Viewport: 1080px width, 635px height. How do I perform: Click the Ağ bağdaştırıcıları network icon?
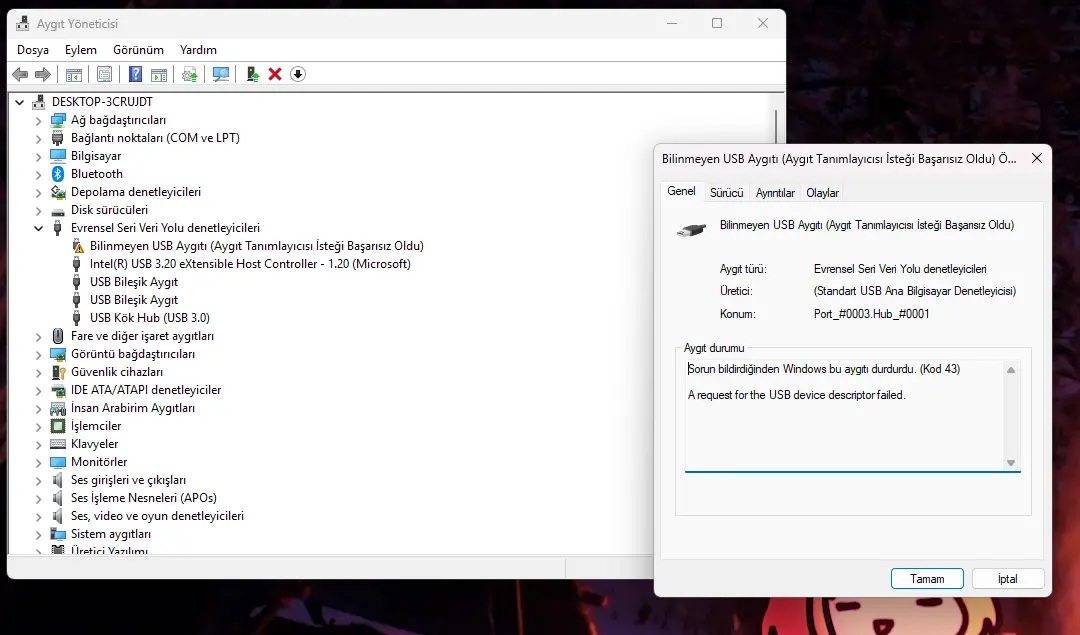pos(58,120)
